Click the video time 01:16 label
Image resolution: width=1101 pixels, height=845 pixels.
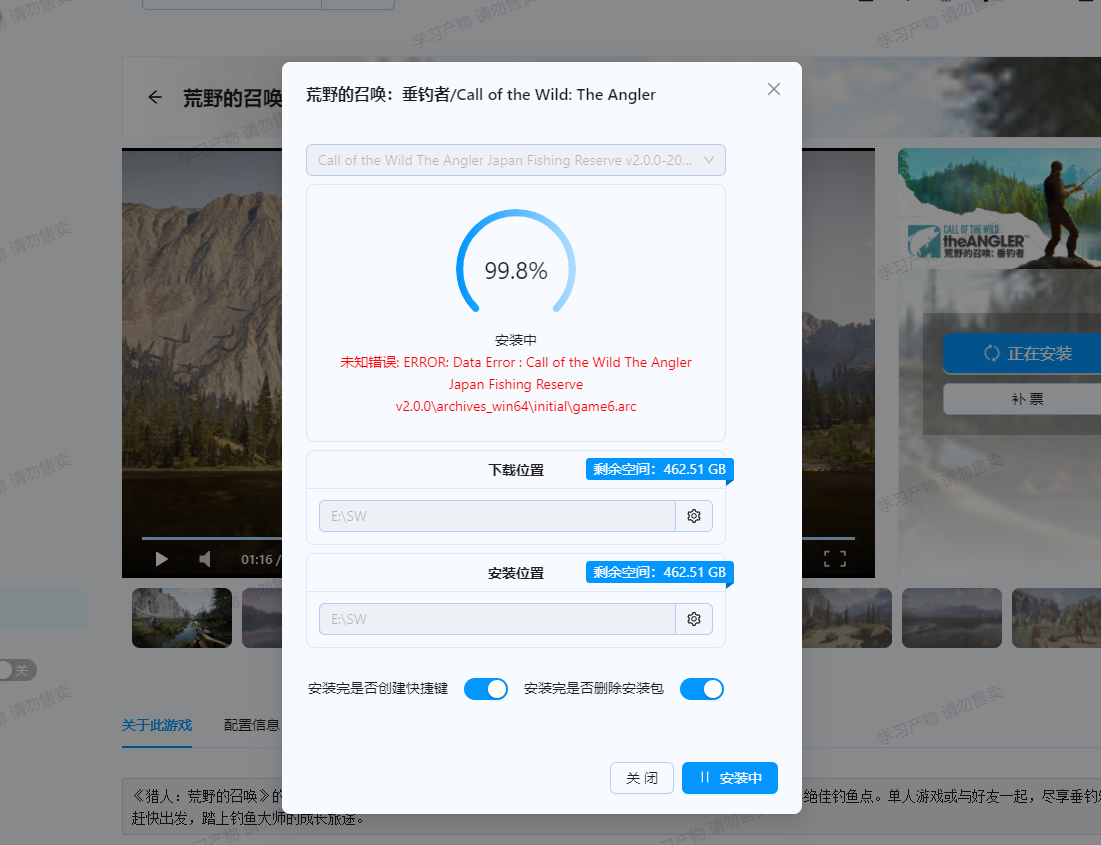[257, 560]
